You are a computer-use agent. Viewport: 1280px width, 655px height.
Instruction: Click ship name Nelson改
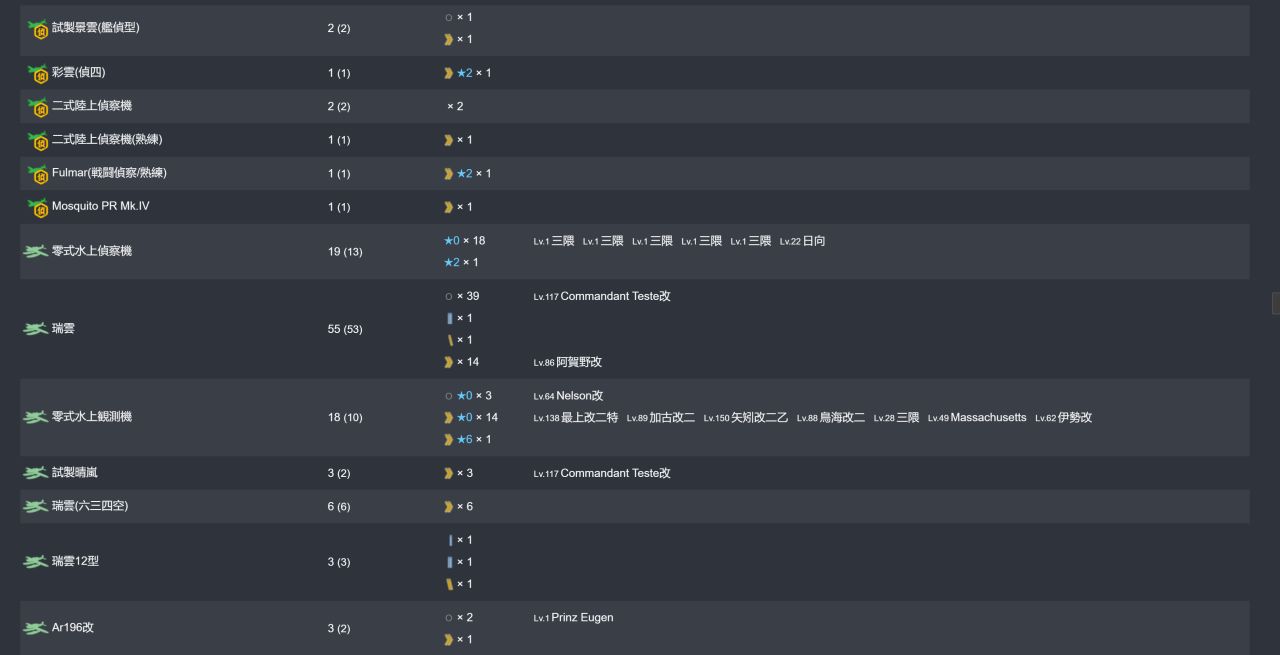tap(579, 396)
